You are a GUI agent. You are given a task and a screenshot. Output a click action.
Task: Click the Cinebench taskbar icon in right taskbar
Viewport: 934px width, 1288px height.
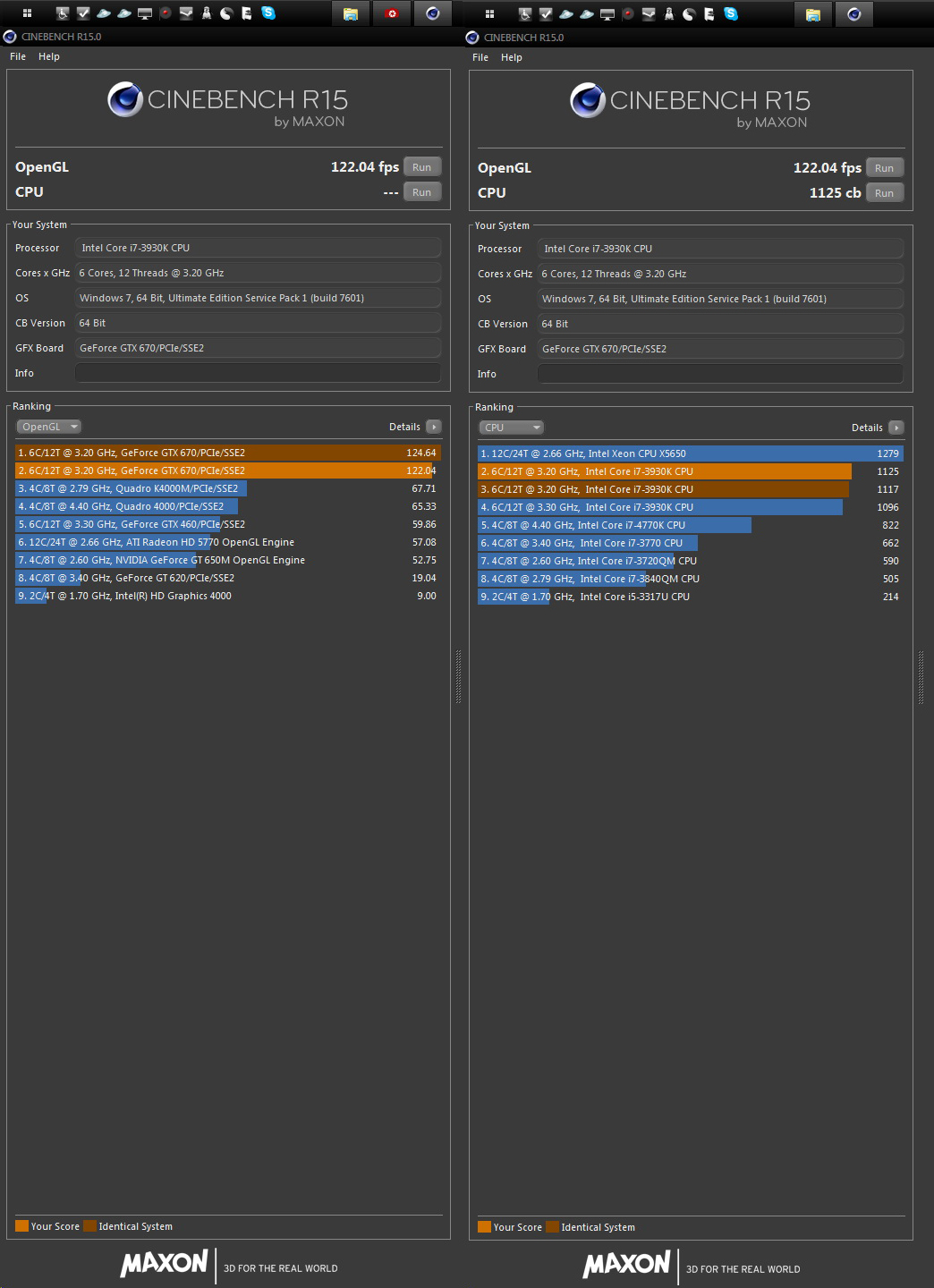coord(853,14)
